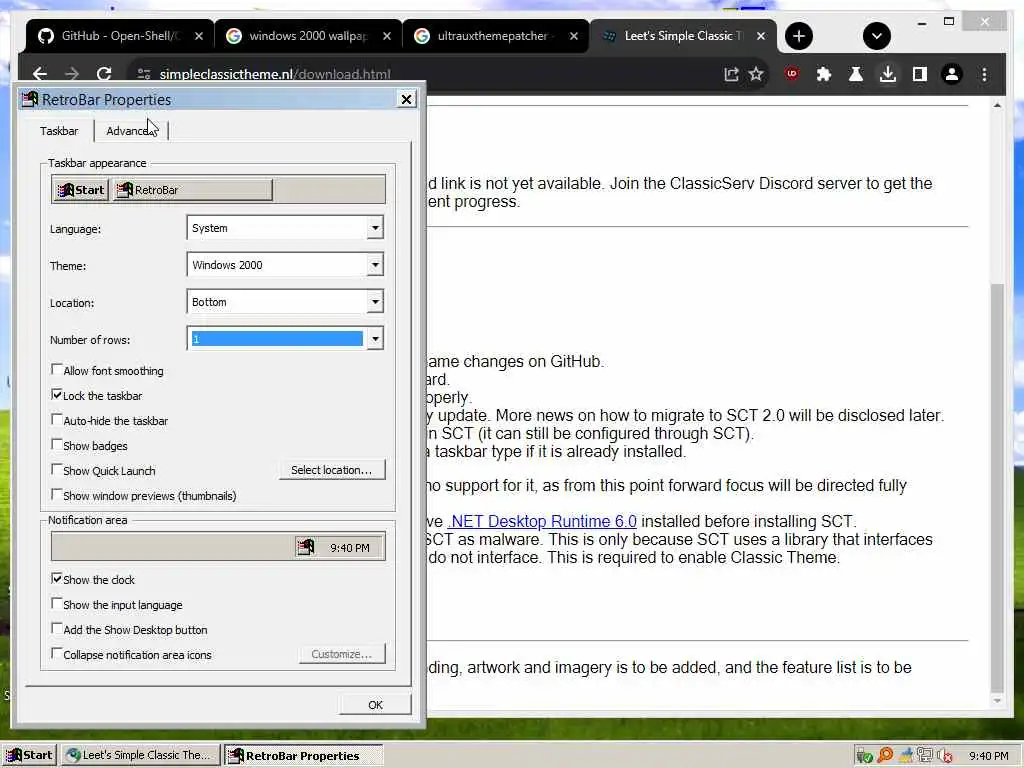Open the Location dropdown arrow
The width and height of the screenshot is (1024, 768).
coord(375,302)
